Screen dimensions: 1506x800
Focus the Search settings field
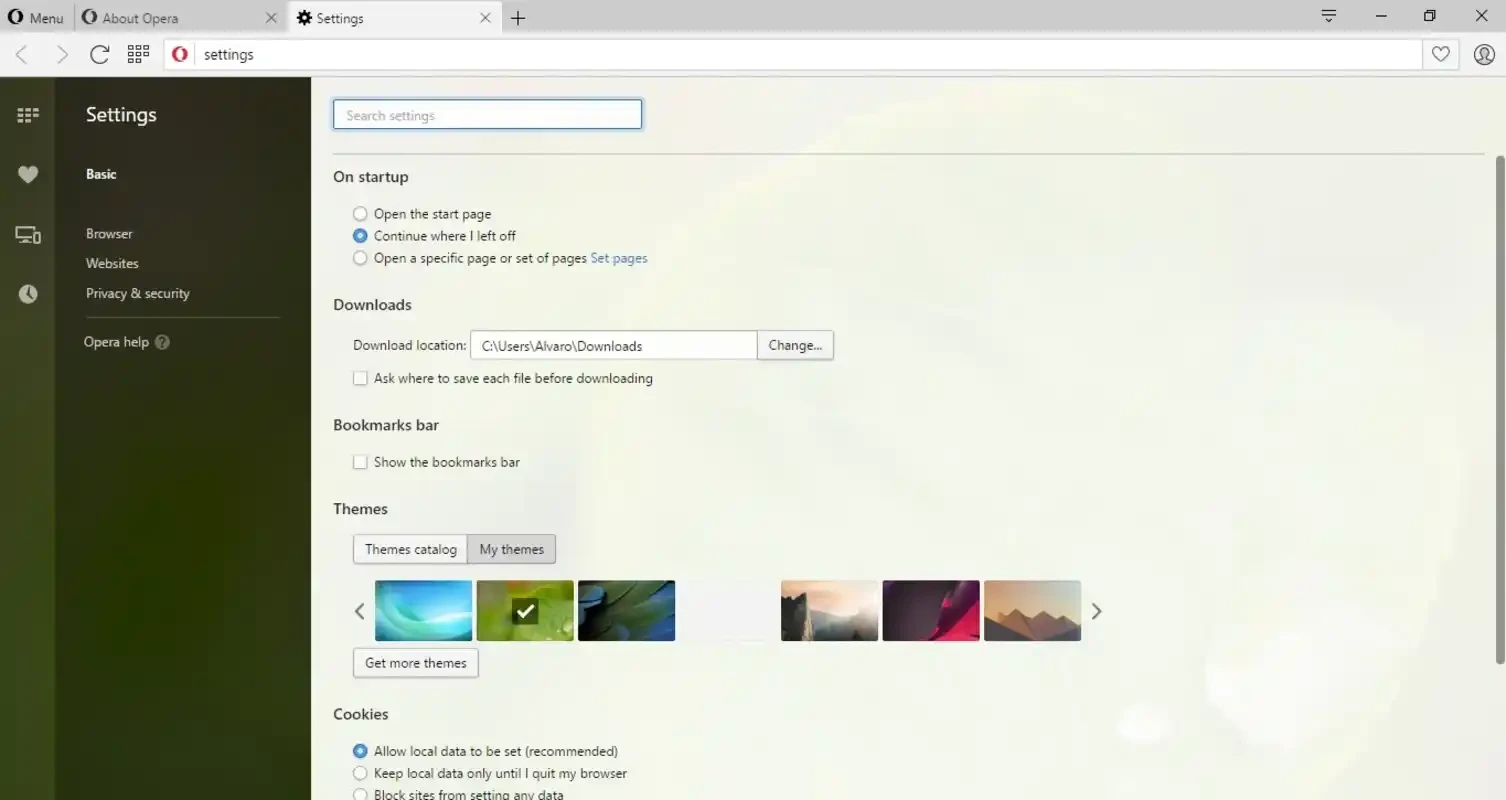pyautogui.click(x=487, y=115)
